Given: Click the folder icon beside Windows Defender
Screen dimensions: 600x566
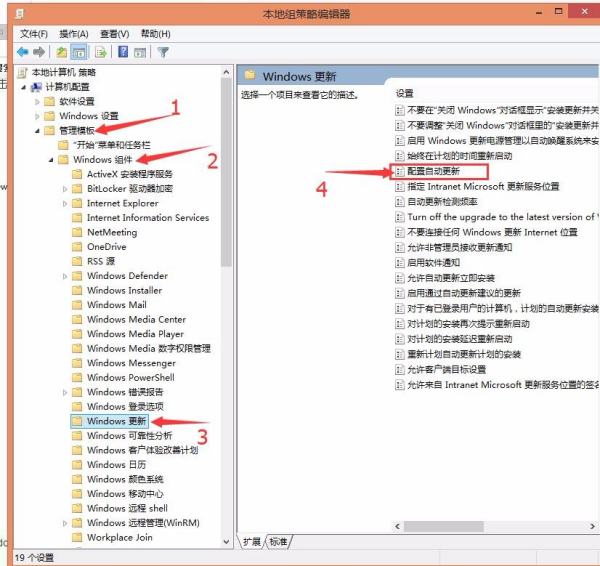Looking at the screenshot, I should coord(77,276).
